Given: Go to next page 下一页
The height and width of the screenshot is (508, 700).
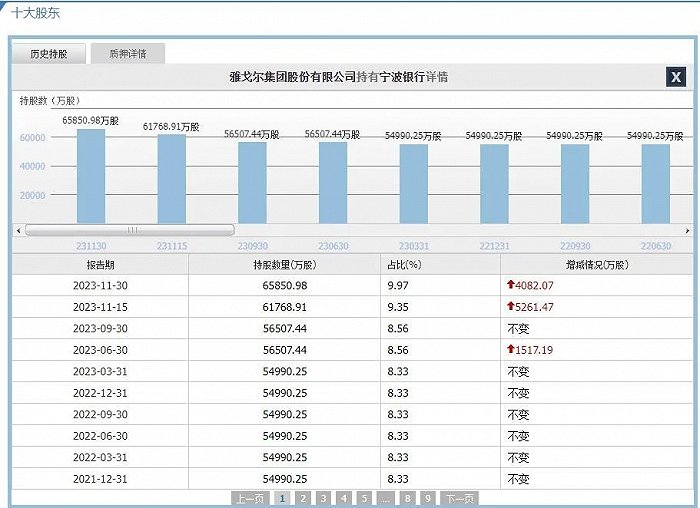Looking at the screenshot, I should point(459,498).
